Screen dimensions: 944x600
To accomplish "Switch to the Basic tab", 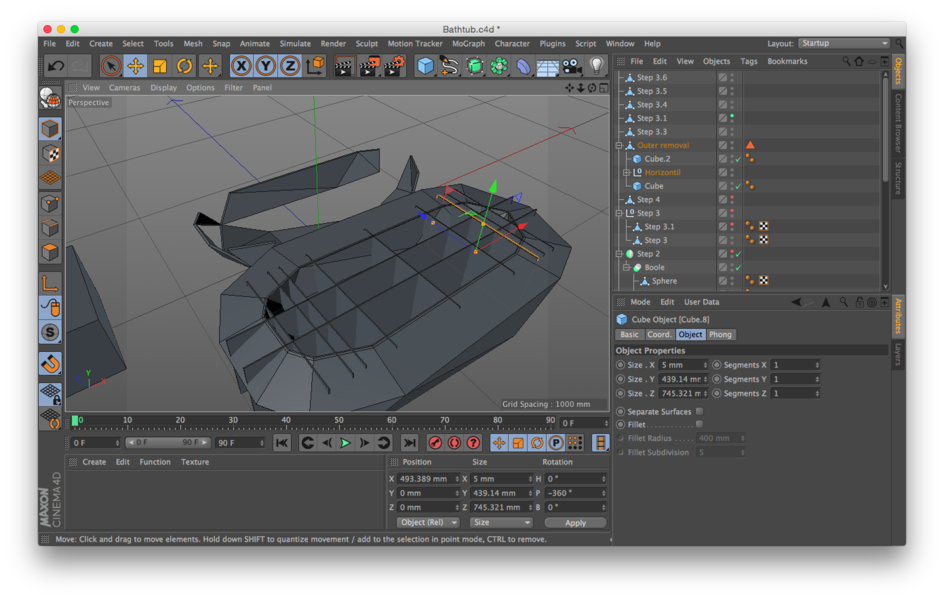I will click(x=629, y=335).
